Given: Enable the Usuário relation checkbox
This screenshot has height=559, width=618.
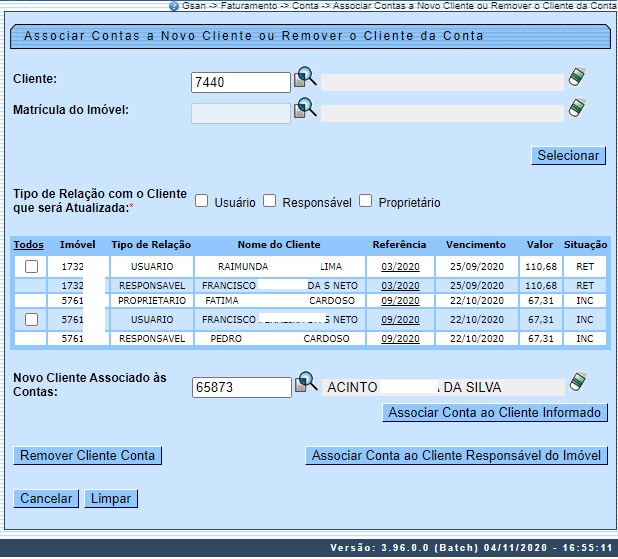Looking at the screenshot, I should click(201, 201).
